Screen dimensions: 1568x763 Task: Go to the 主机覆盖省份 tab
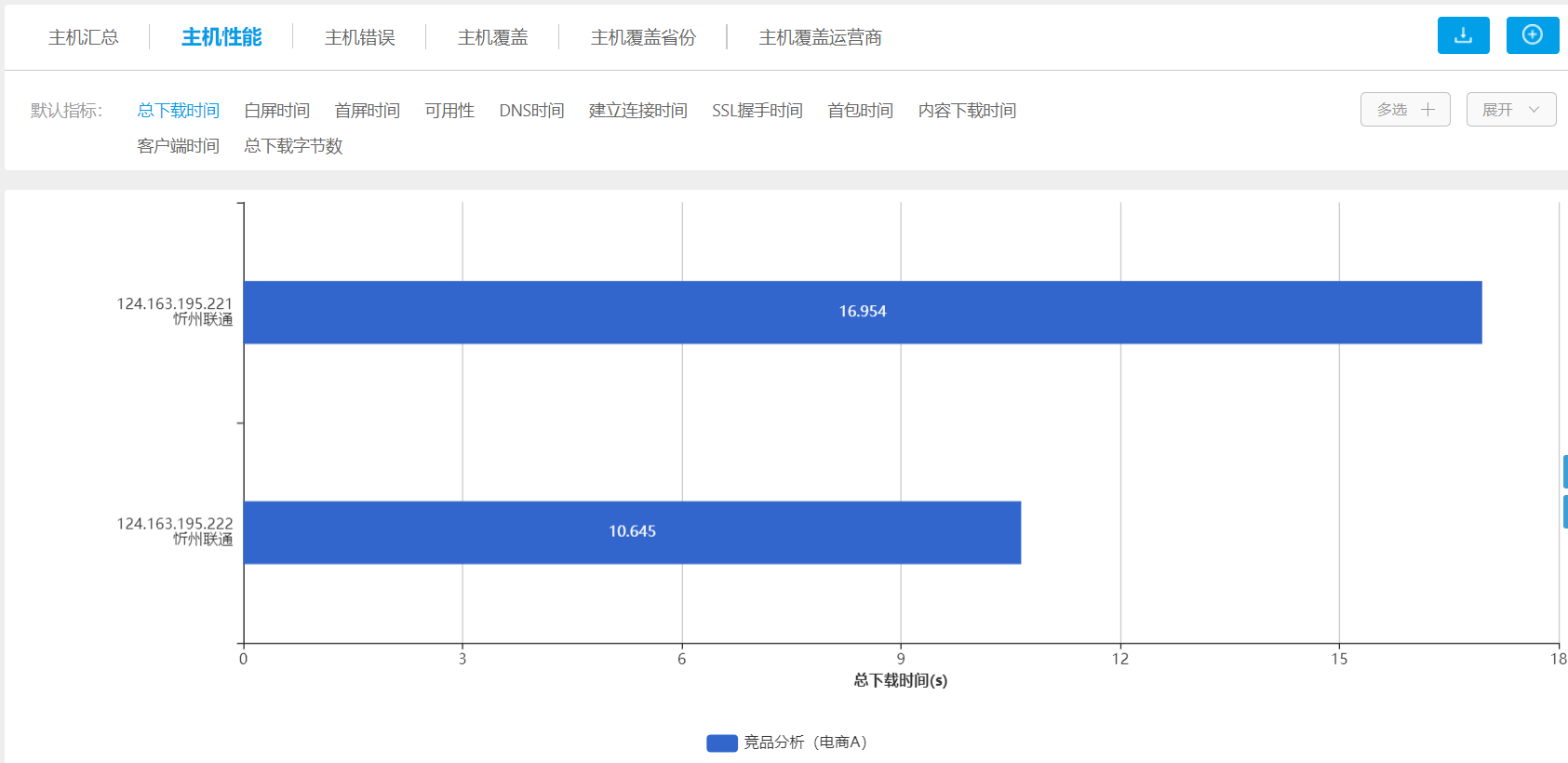click(x=643, y=37)
